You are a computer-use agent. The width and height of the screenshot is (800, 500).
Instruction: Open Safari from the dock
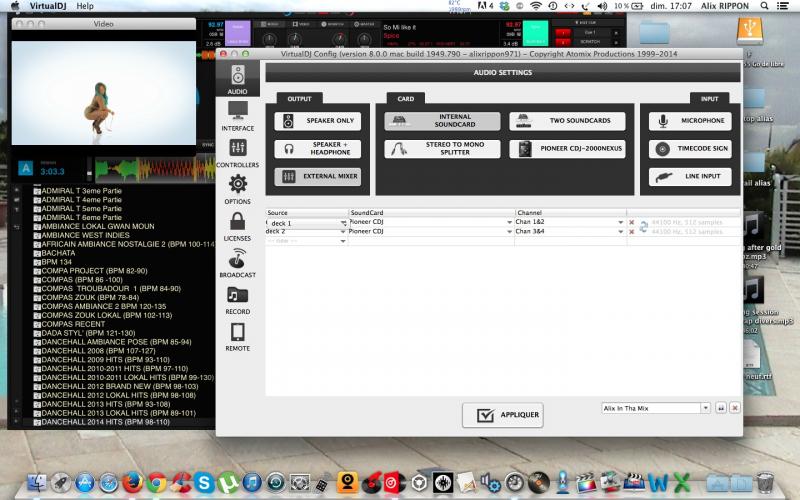109,482
